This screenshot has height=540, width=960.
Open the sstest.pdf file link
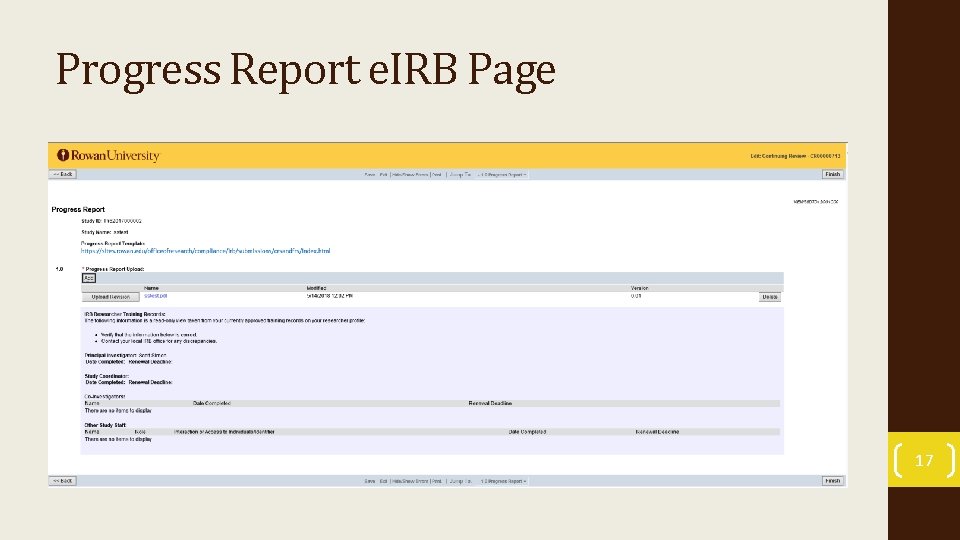pyautogui.click(x=156, y=296)
